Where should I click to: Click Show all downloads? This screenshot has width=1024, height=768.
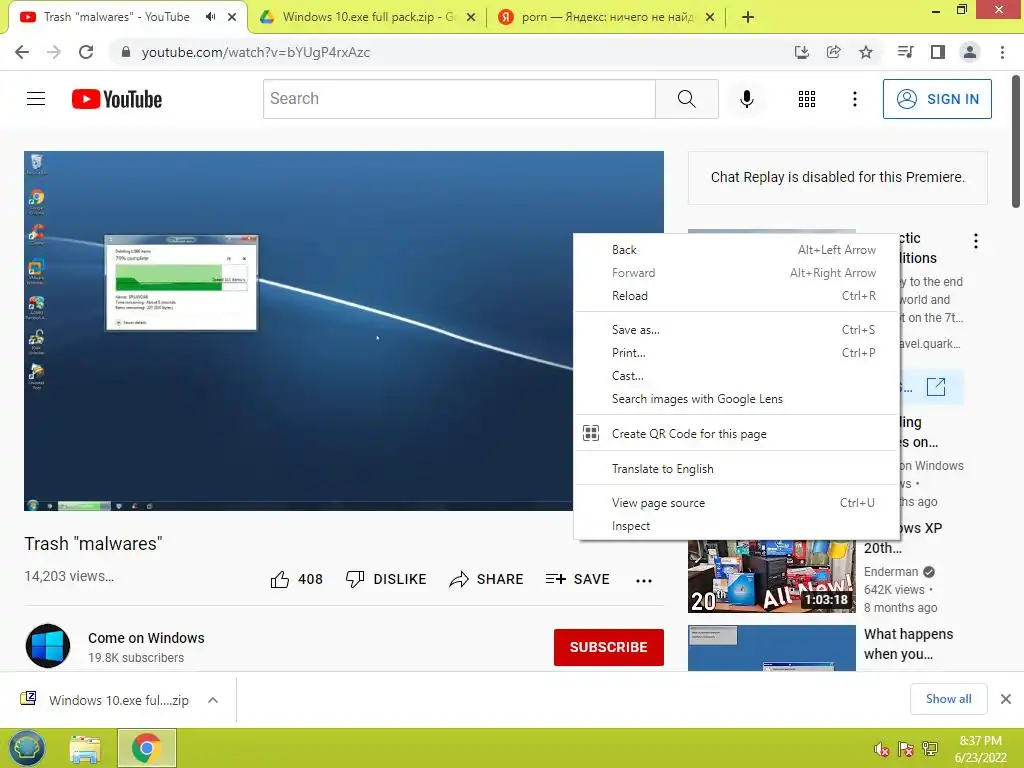[x=948, y=699]
